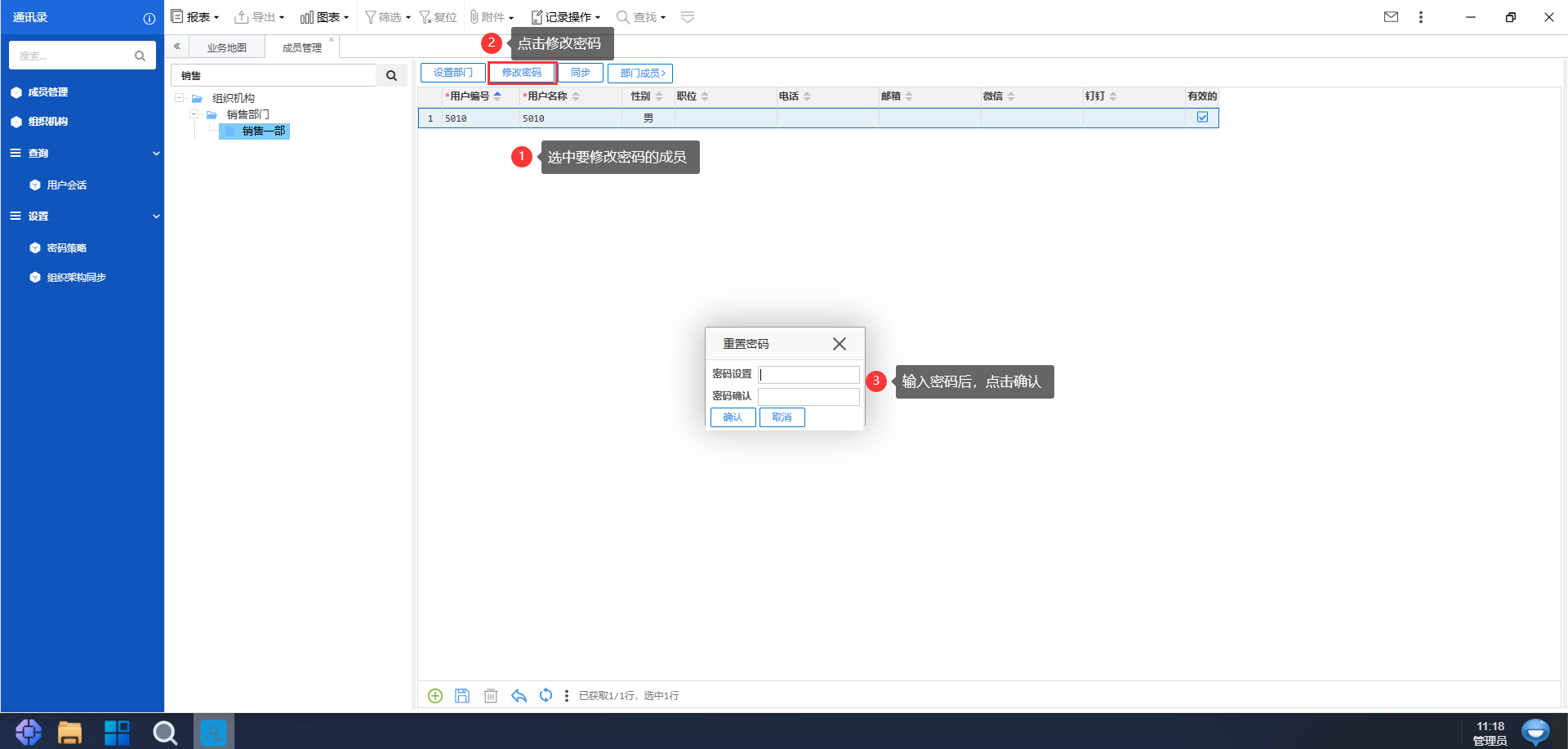Click the toolbar overflow icon after 查找
1568x749 pixels.
click(x=688, y=17)
